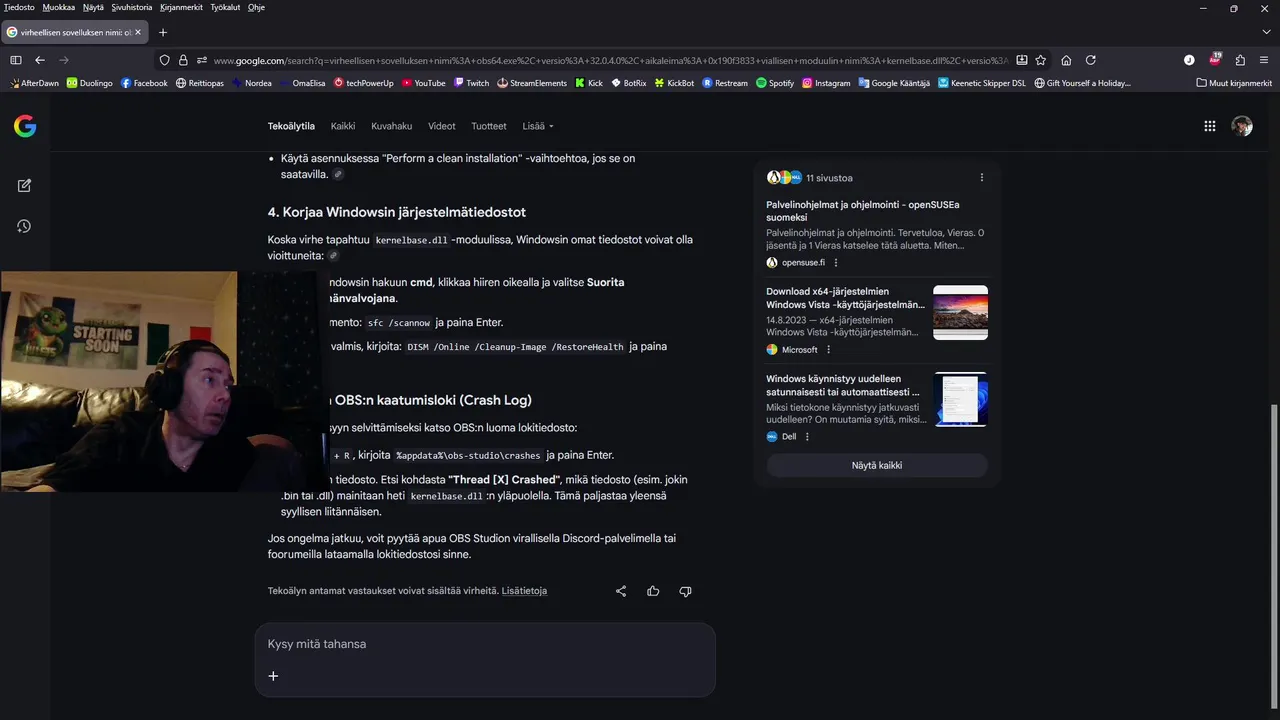Open the Google apps grid

coord(1210,126)
